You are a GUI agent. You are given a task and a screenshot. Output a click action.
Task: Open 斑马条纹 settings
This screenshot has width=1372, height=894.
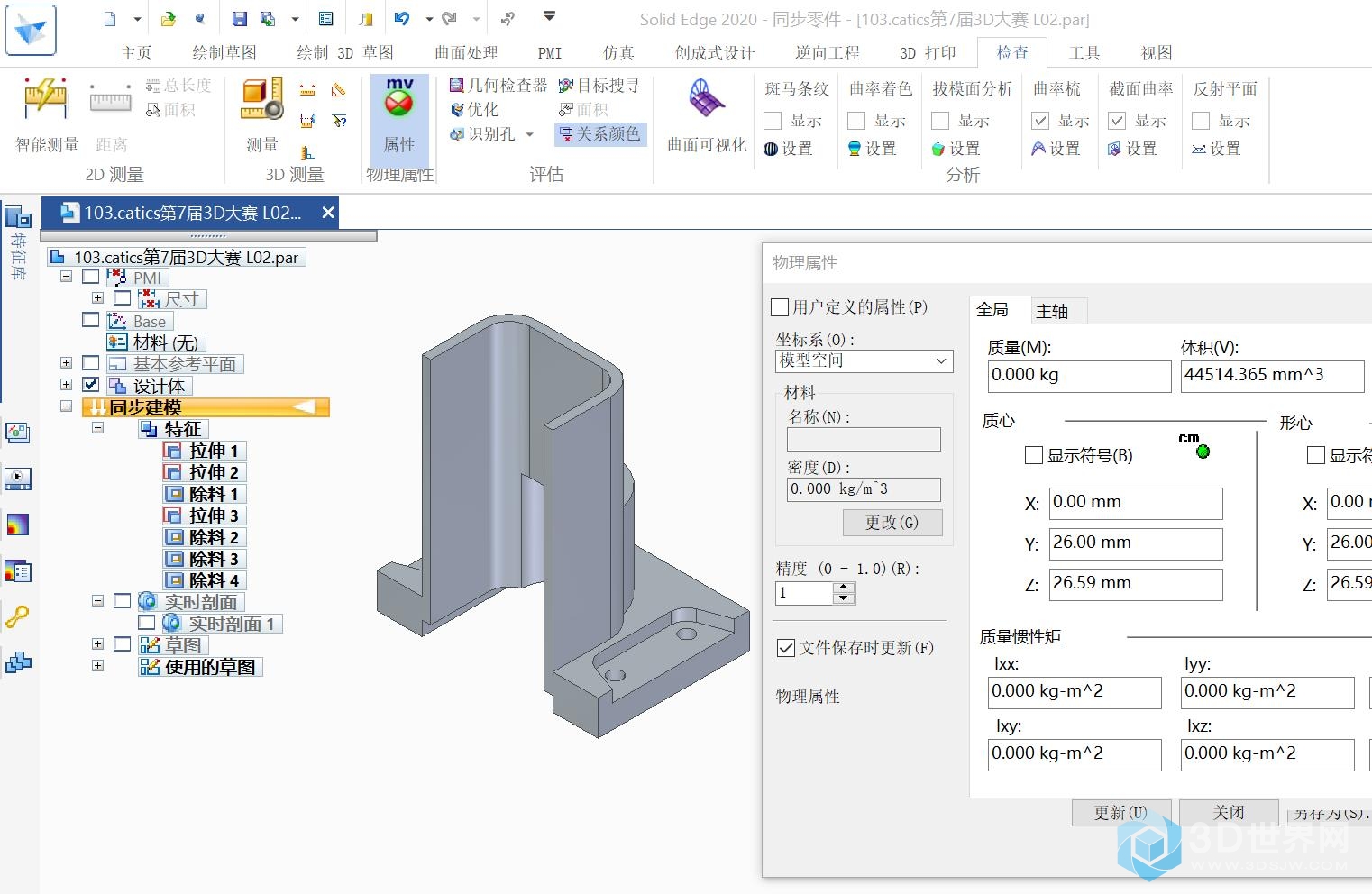(x=788, y=149)
